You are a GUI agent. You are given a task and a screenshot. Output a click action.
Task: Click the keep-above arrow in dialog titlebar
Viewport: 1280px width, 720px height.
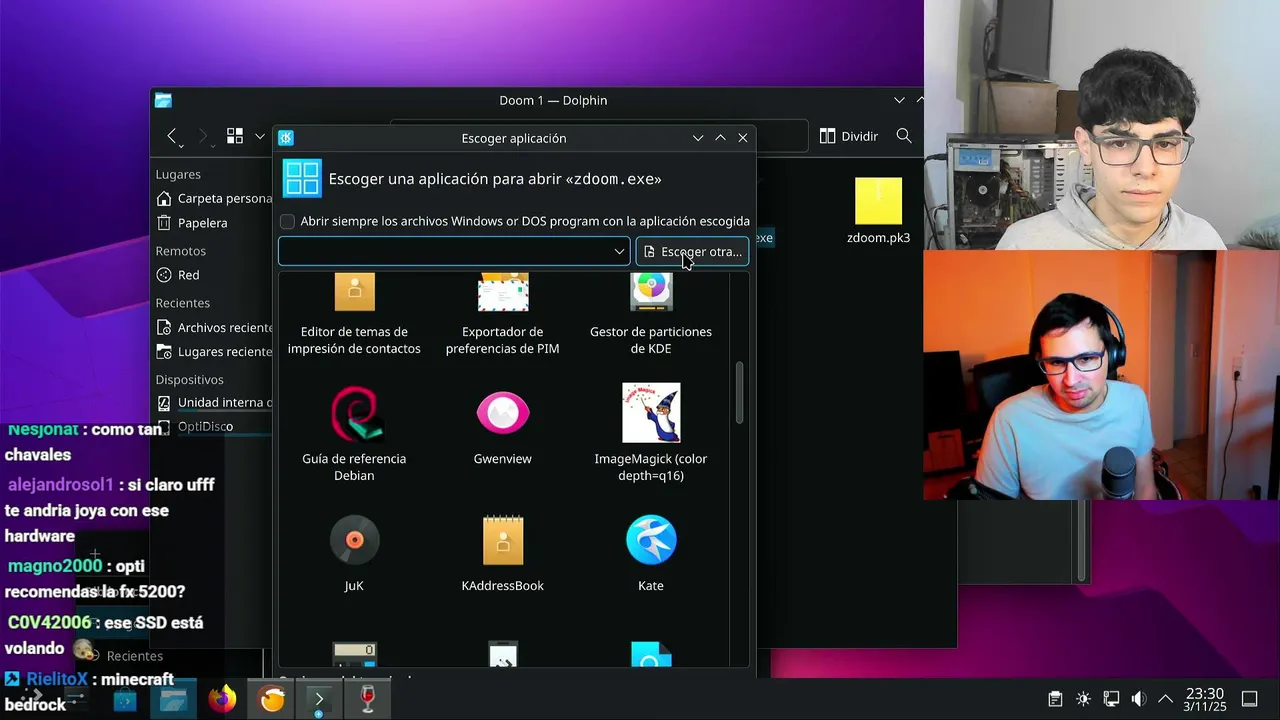click(x=720, y=138)
